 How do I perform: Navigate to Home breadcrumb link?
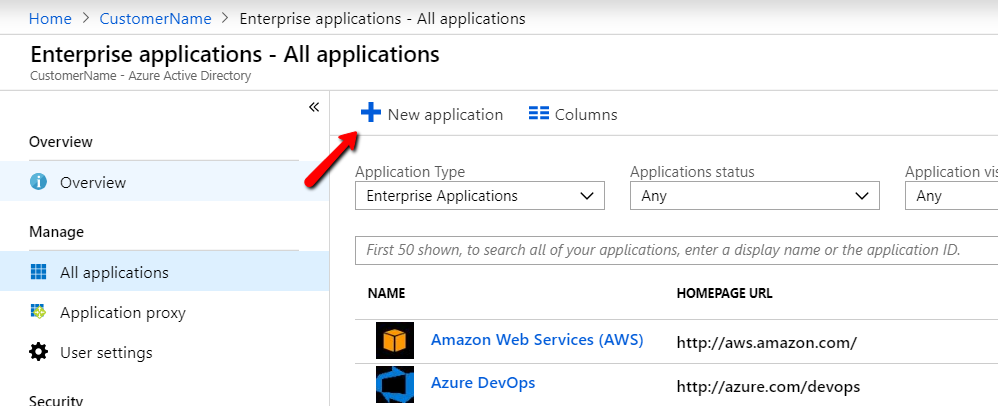click(x=50, y=18)
